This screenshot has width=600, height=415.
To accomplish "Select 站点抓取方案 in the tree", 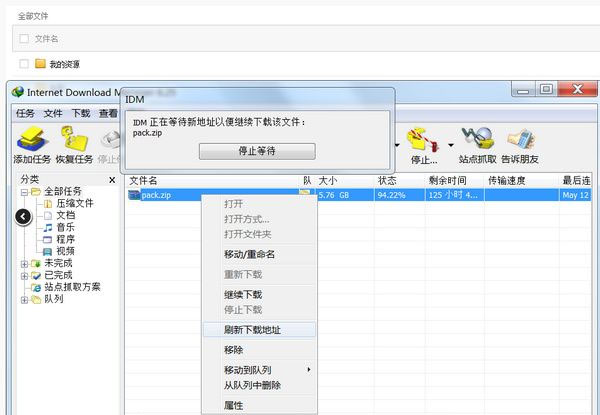I will point(72,287).
